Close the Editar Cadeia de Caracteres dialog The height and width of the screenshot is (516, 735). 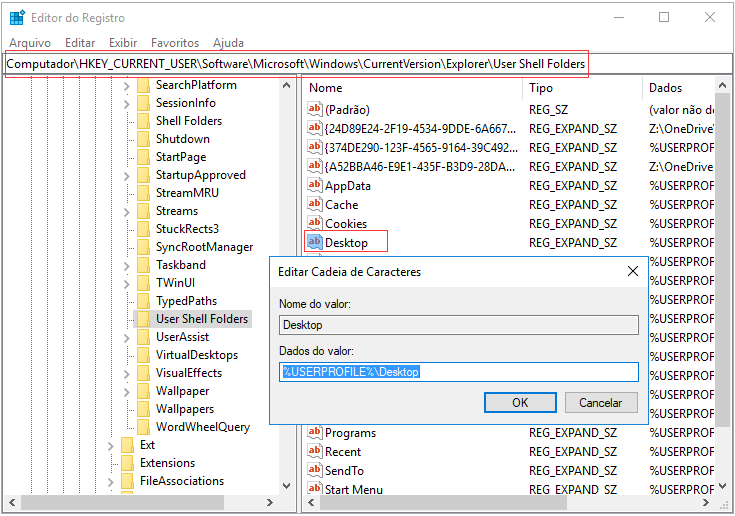[x=632, y=271]
